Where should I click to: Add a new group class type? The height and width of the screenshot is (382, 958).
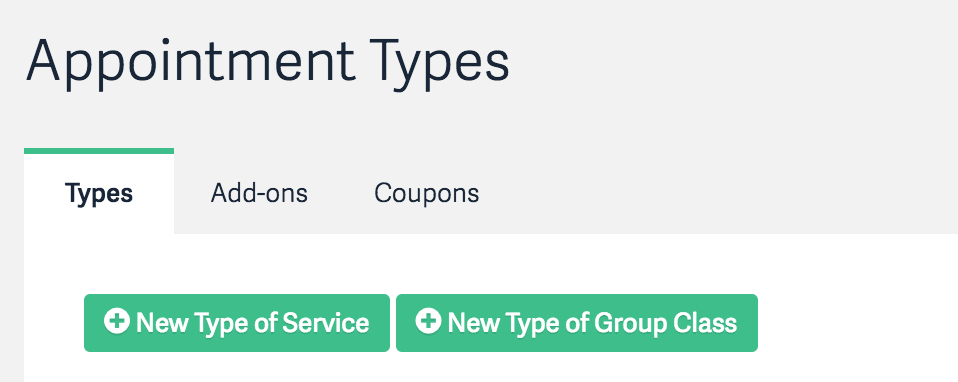tap(577, 323)
